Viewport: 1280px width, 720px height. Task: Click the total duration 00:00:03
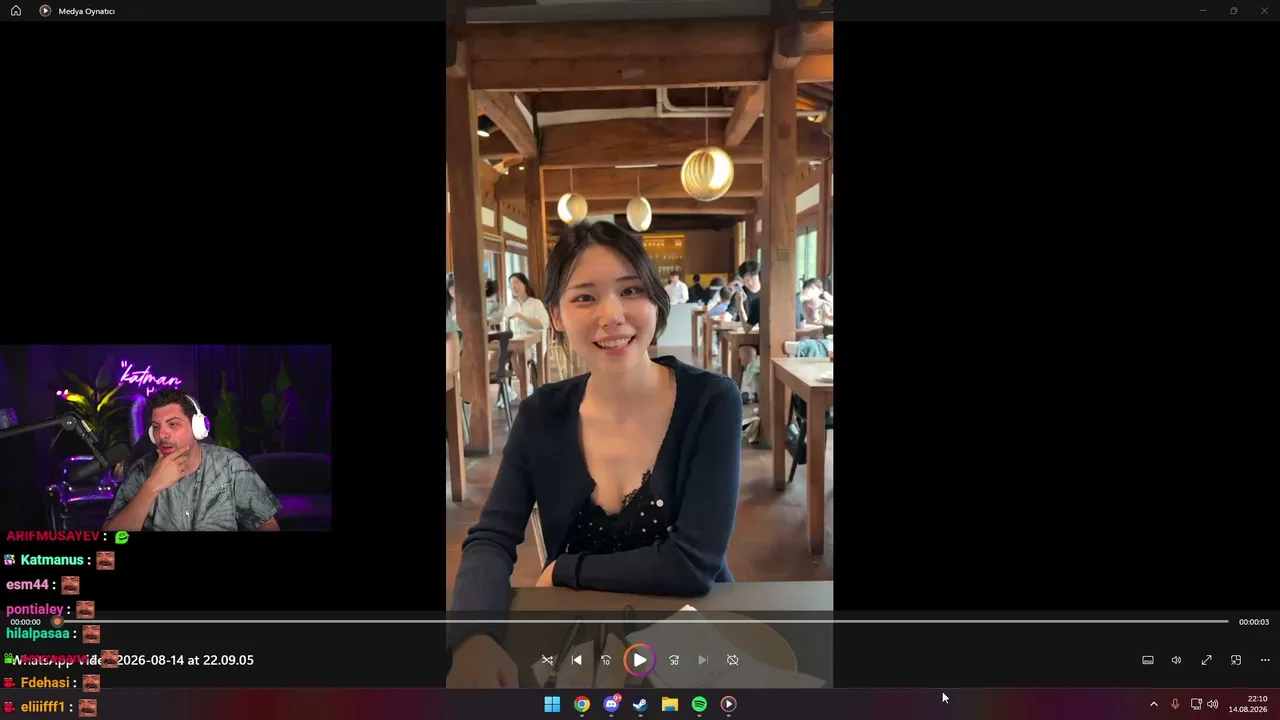[1254, 622]
